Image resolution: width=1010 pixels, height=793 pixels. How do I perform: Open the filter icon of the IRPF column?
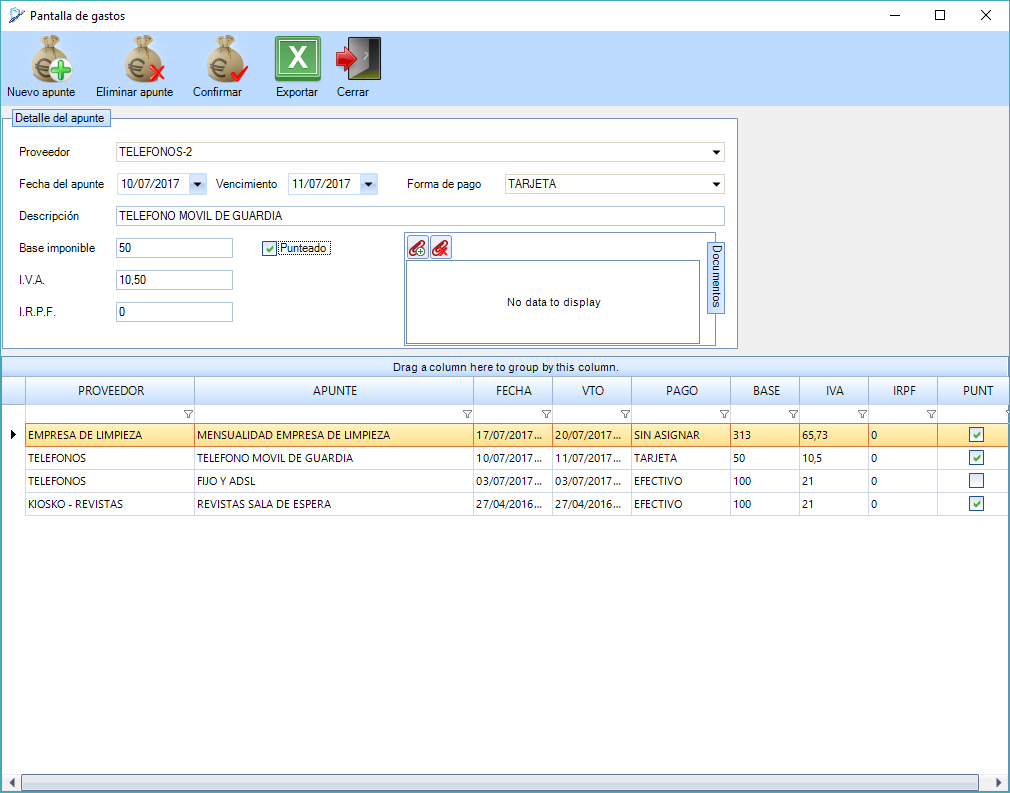tap(931, 414)
